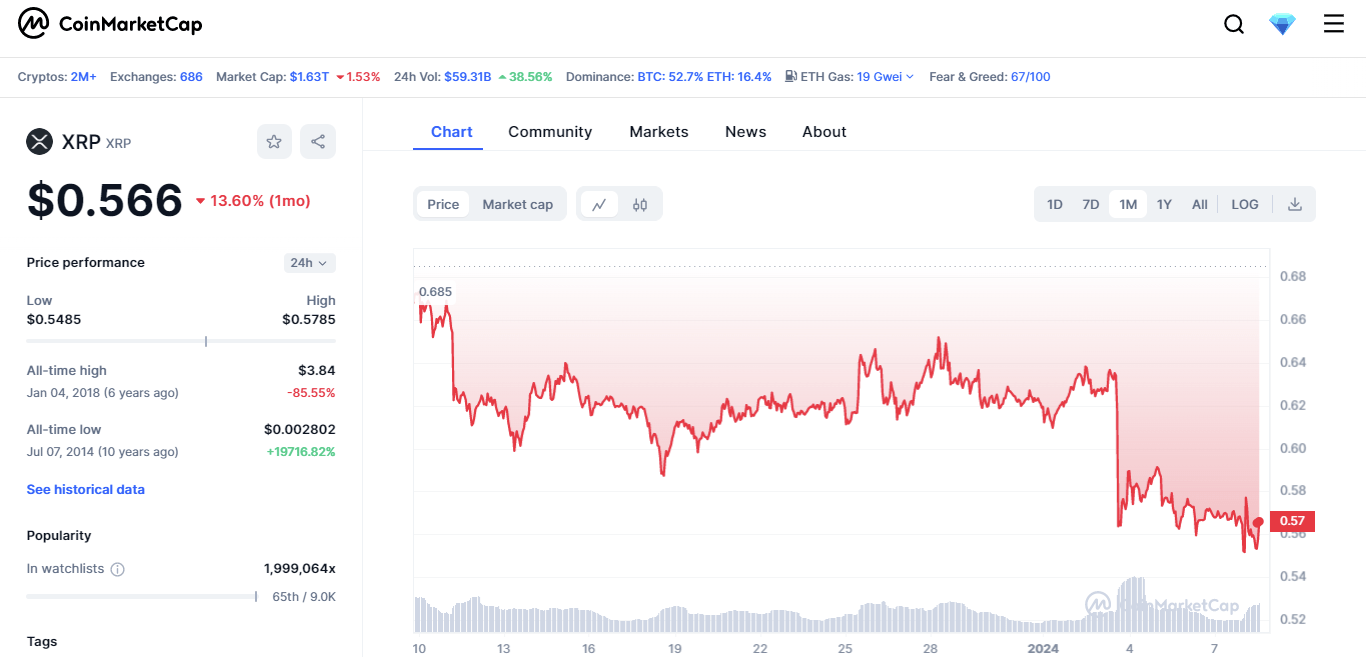The width and height of the screenshot is (1366, 657).
Task: Click the Jul 07, 2014 date text
Action: click(103, 452)
